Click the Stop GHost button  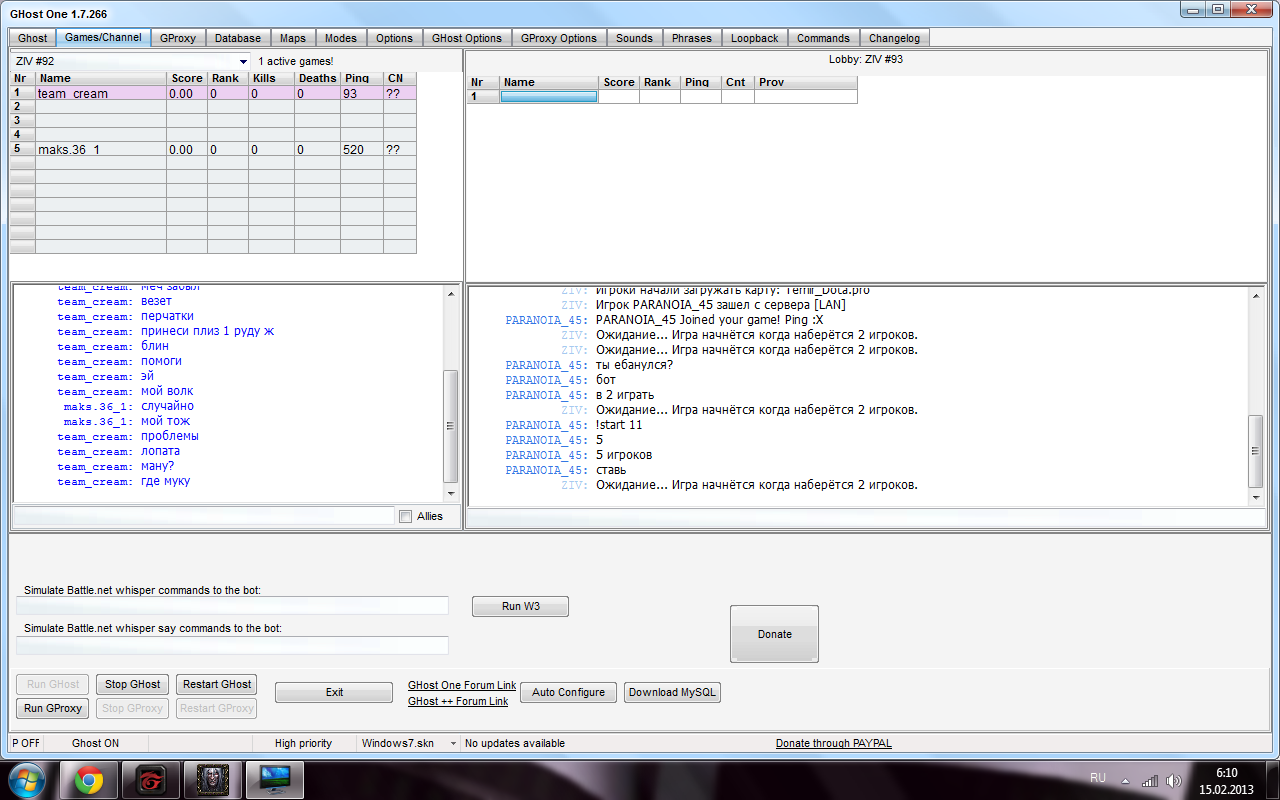pos(133,684)
